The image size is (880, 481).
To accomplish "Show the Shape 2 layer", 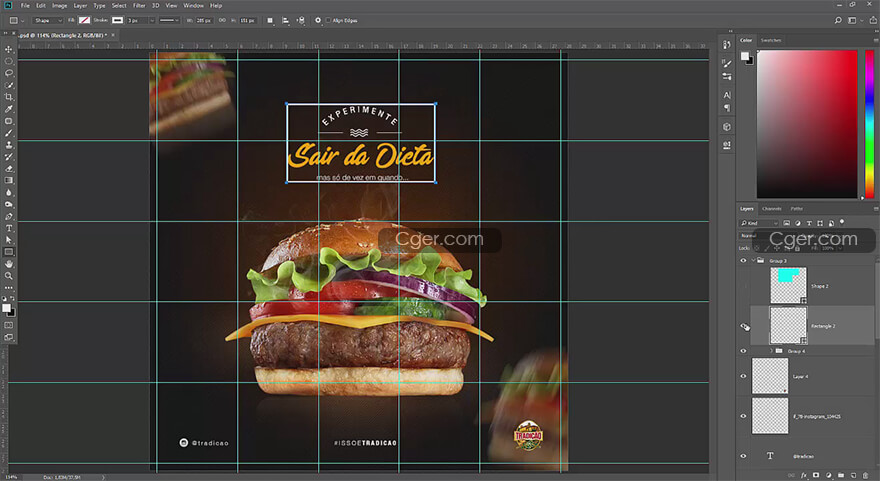I will tap(744, 286).
